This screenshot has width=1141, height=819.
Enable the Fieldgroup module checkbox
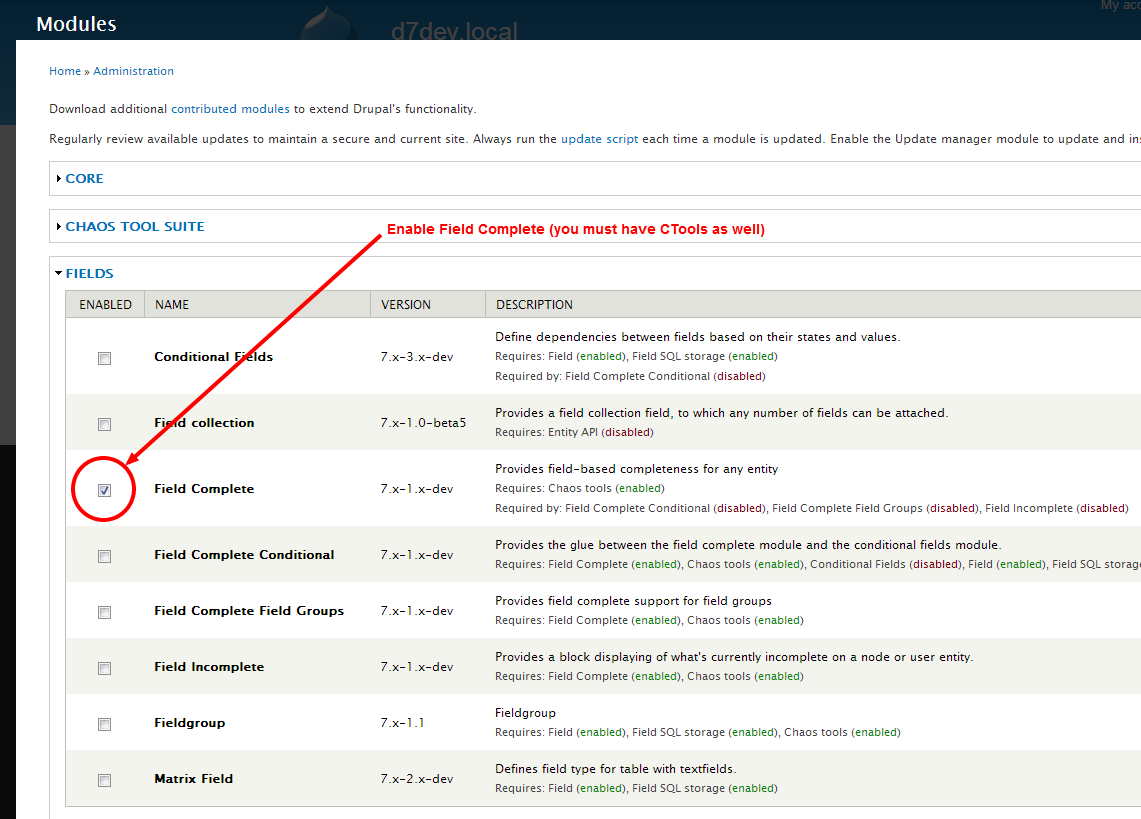pyautogui.click(x=105, y=724)
